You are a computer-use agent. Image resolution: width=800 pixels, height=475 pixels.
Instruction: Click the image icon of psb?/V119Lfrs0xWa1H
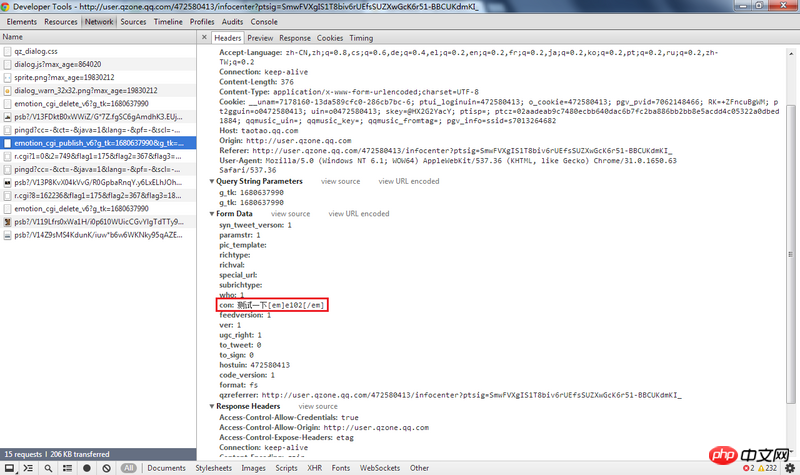[7, 222]
